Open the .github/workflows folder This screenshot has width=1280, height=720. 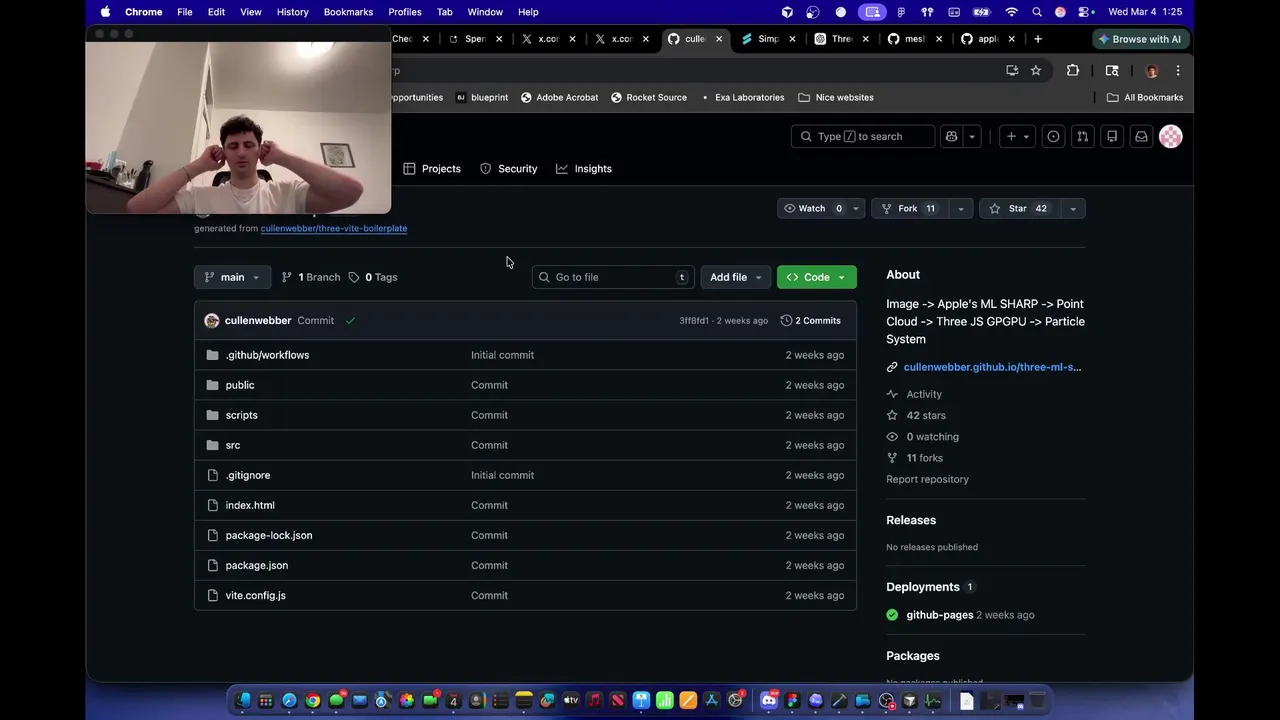(267, 355)
